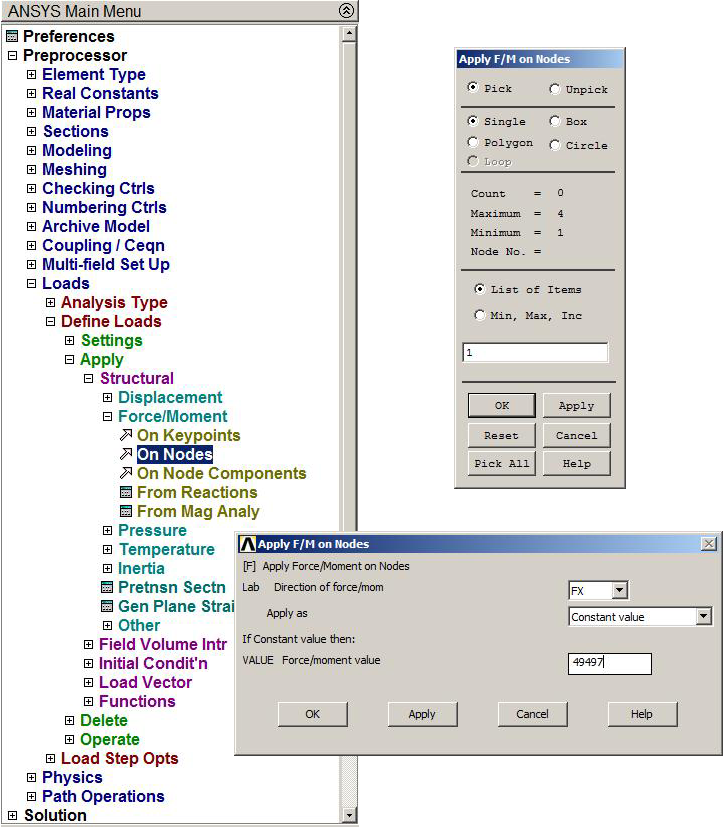Click the Pretnsn Sectn dialog icon

click(107, 588)
